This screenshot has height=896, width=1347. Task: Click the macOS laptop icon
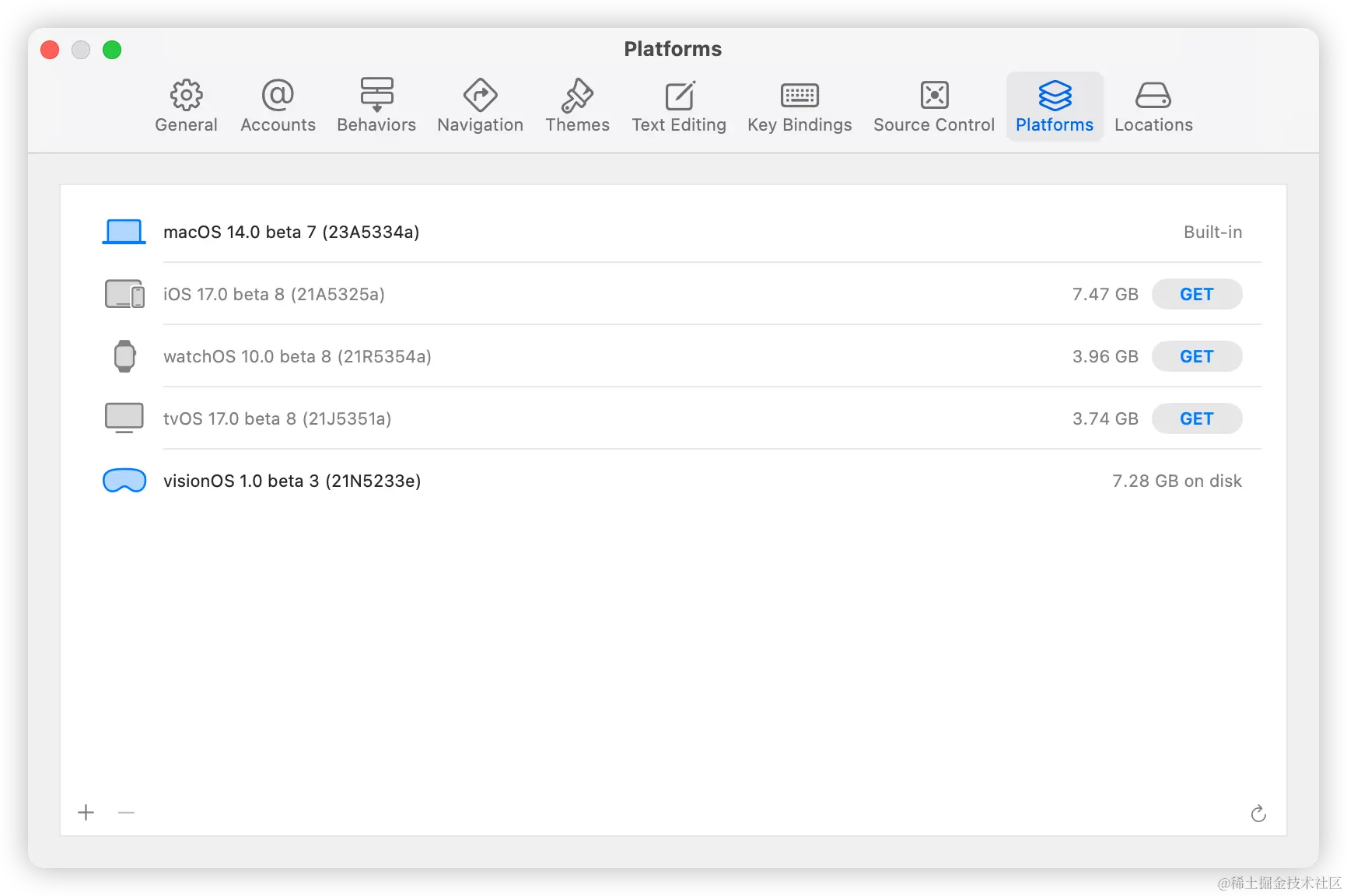click(x=124, y=232)
